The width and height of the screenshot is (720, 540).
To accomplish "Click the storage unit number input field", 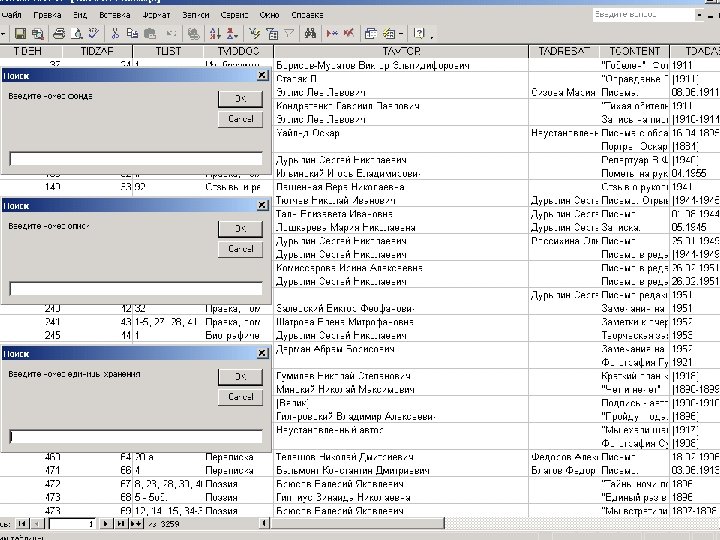I will tap(136, 436).
